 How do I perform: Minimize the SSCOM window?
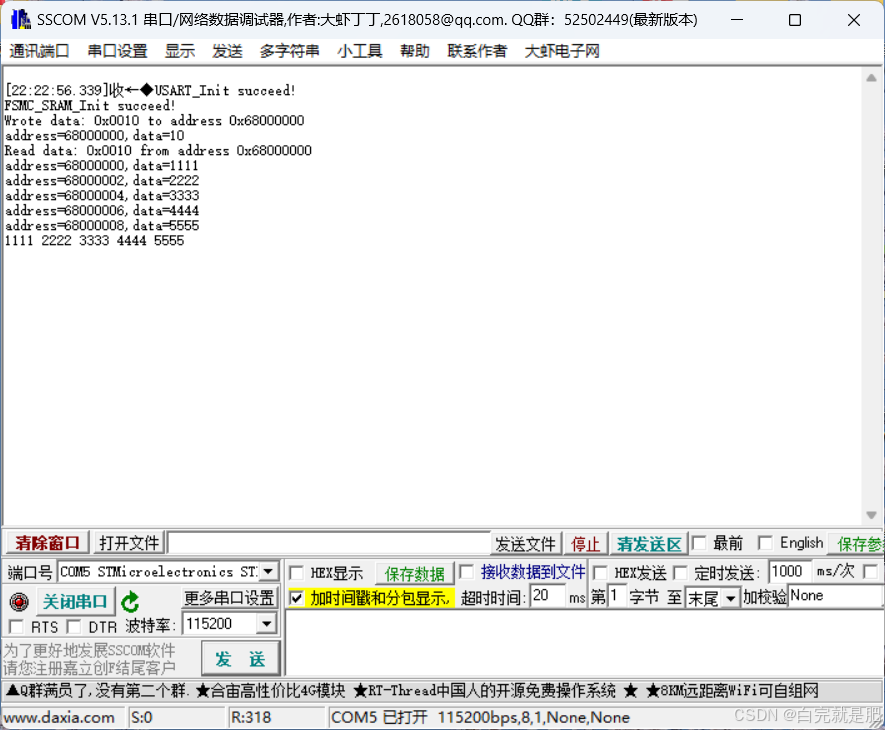coord(737,20)
